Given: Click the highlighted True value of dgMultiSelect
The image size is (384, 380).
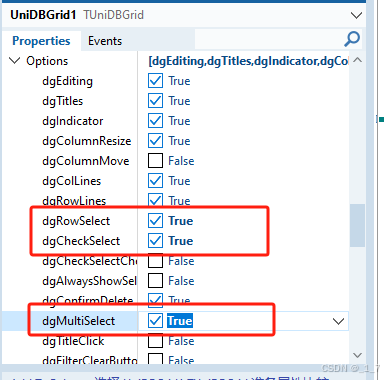Looking at the screenshot, I should pyautogui.click(x=180, y=321).
